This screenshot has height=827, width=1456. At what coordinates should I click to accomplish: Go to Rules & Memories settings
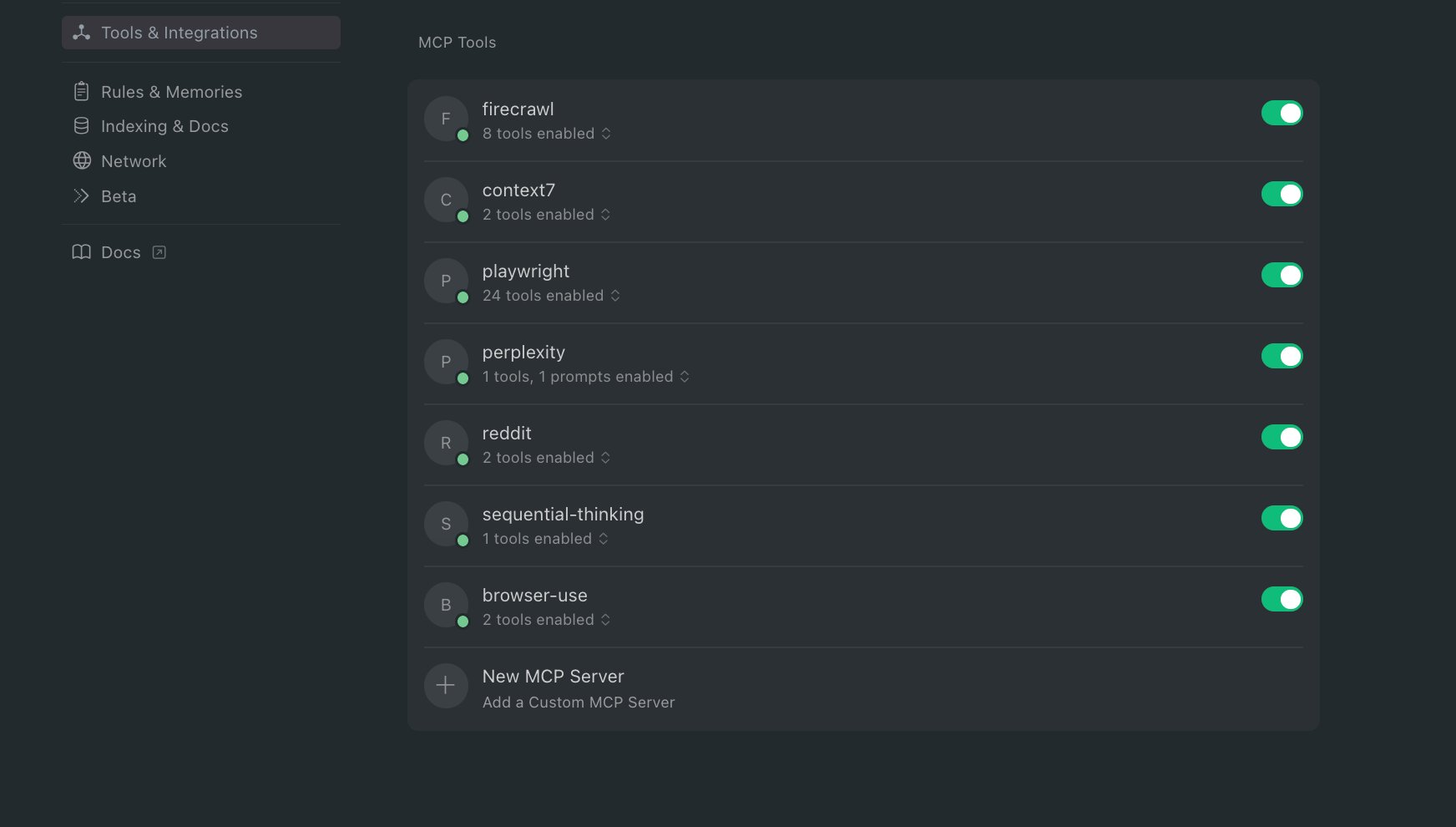point(158,92)
